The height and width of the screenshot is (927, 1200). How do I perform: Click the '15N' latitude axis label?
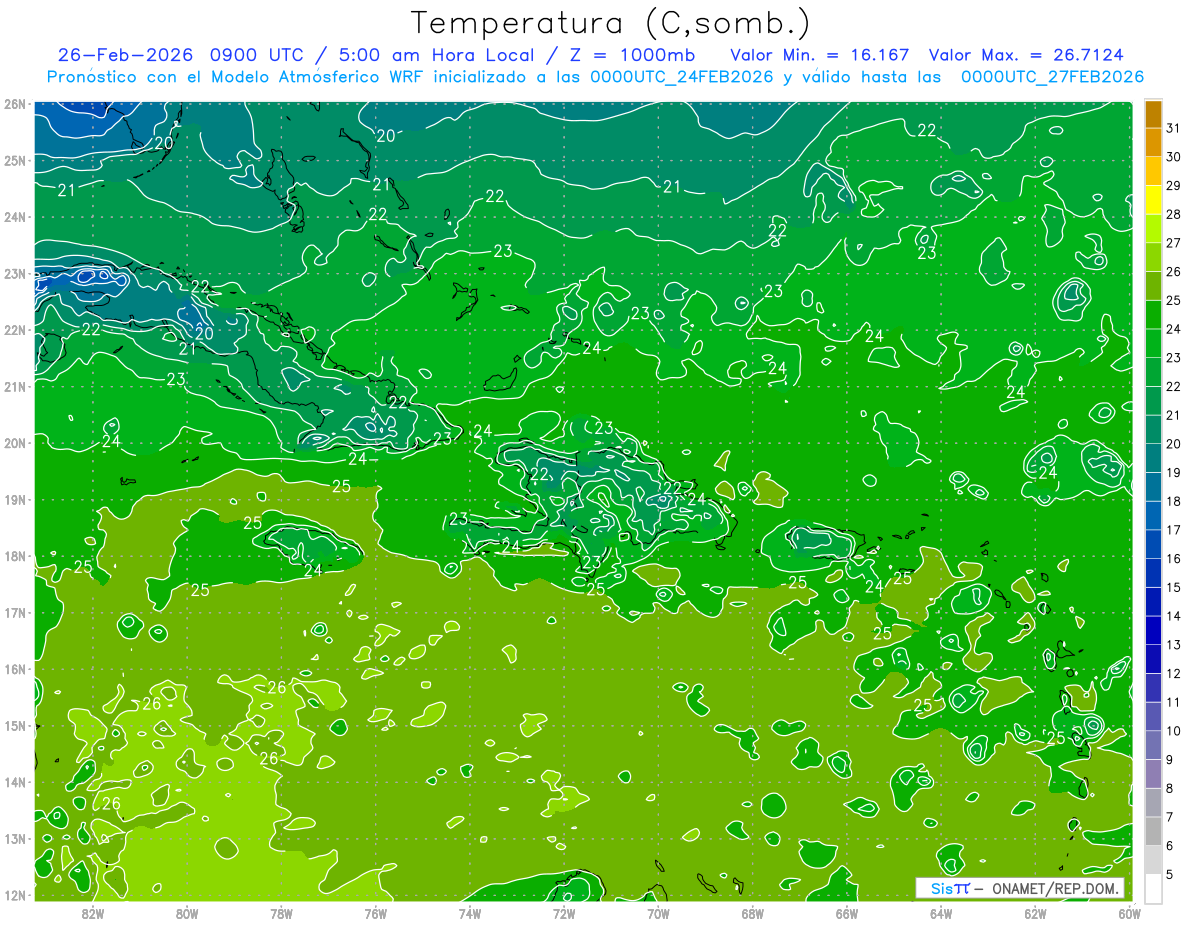14,725
